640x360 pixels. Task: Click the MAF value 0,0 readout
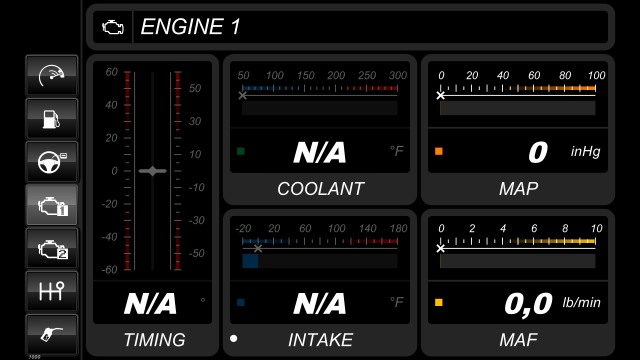pos(528,304)
